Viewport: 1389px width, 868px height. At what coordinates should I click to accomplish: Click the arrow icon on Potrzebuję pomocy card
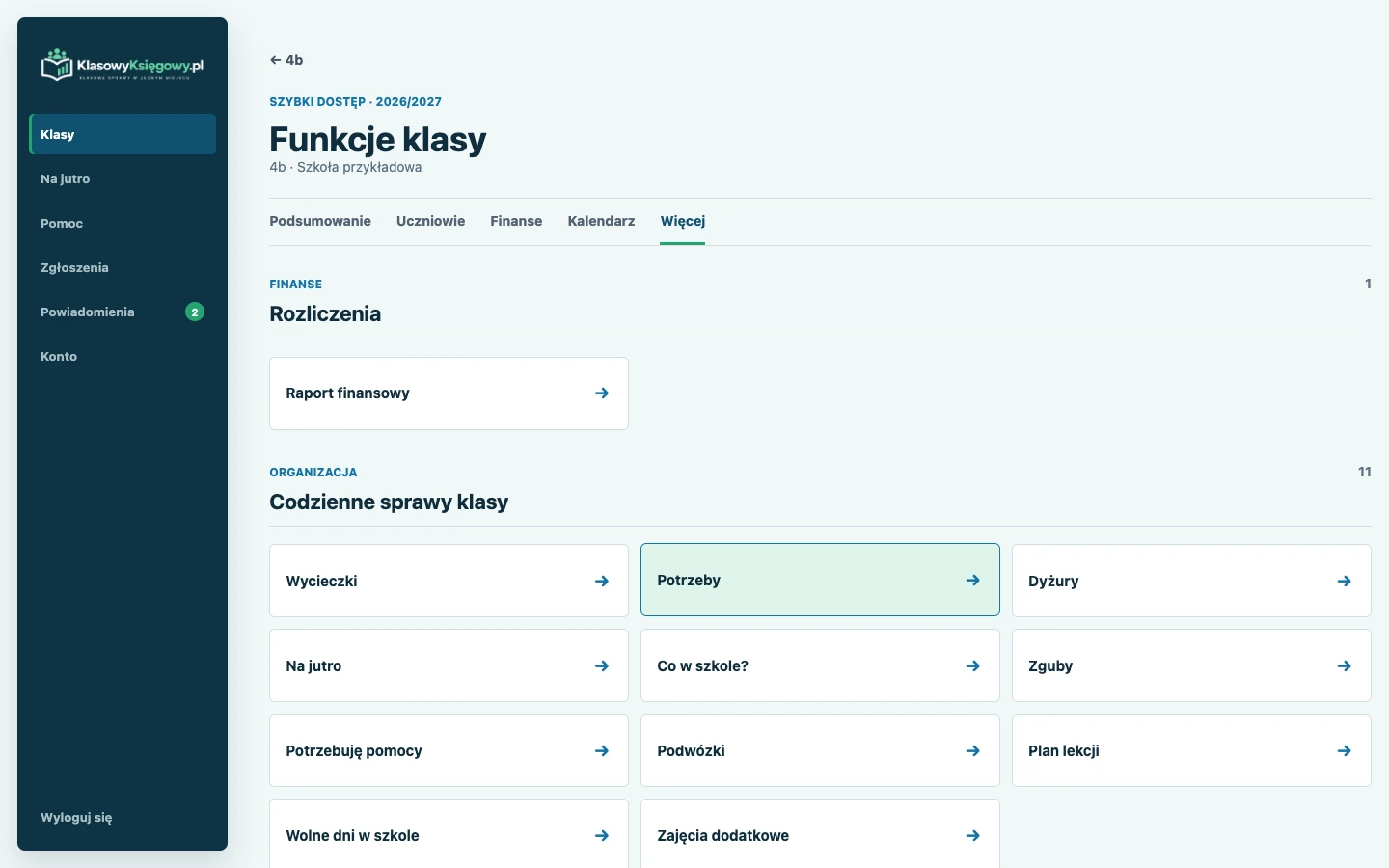pos(602,751)
